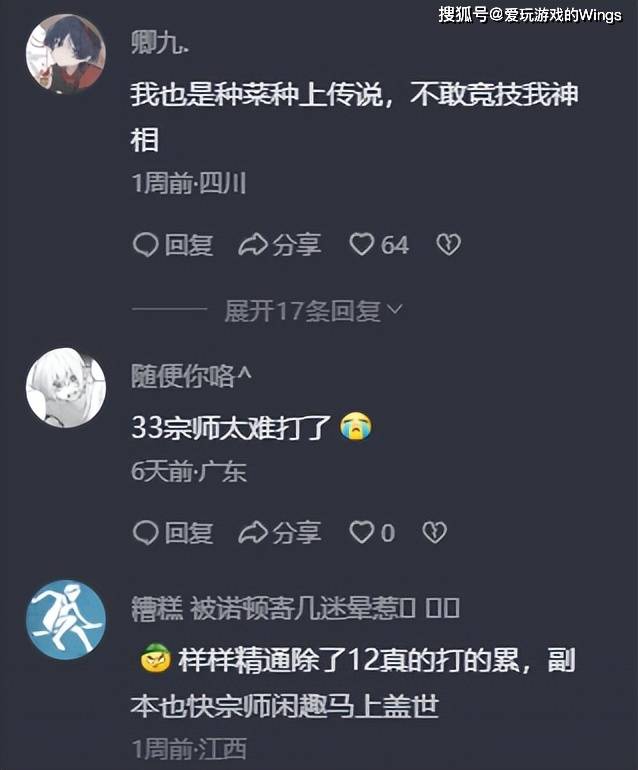Open 随便你咯's profile avatar
The height and width of the screenshot is (770, 638).
[x=65, y=387]
